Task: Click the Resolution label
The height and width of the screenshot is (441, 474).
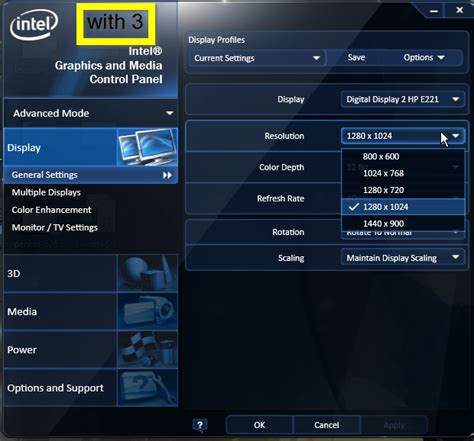Action: click(284, 136)
